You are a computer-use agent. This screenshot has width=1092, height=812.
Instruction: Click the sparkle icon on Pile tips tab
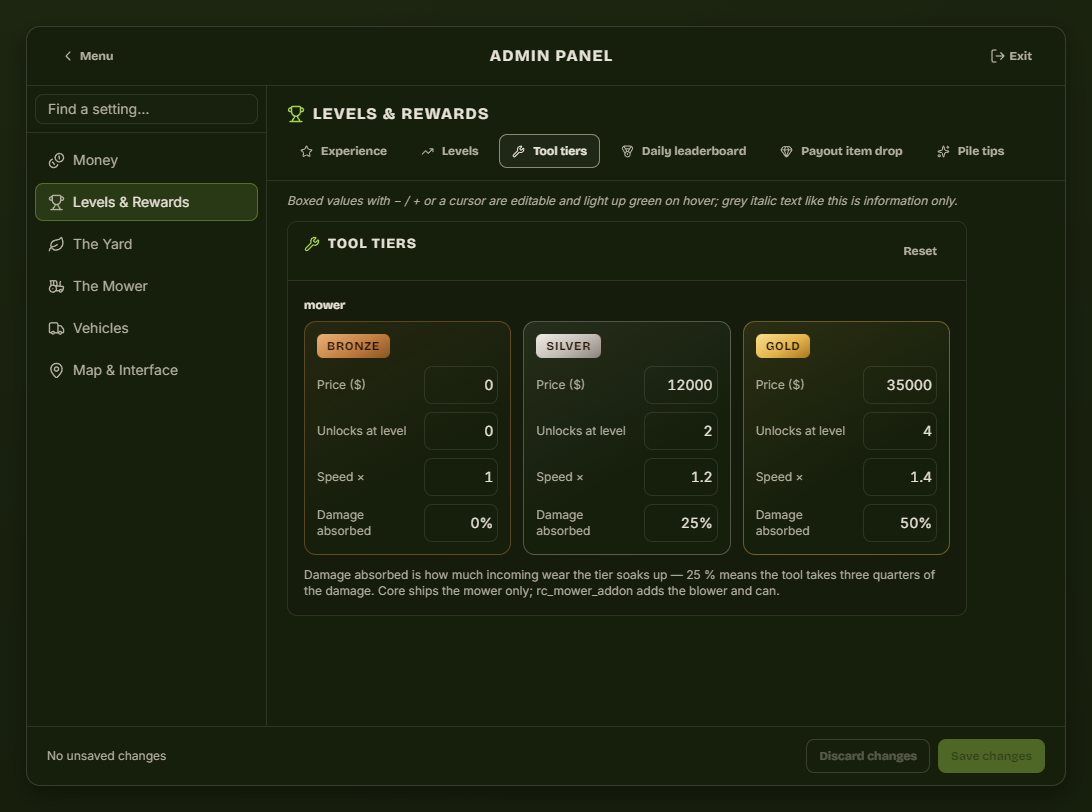943,151
